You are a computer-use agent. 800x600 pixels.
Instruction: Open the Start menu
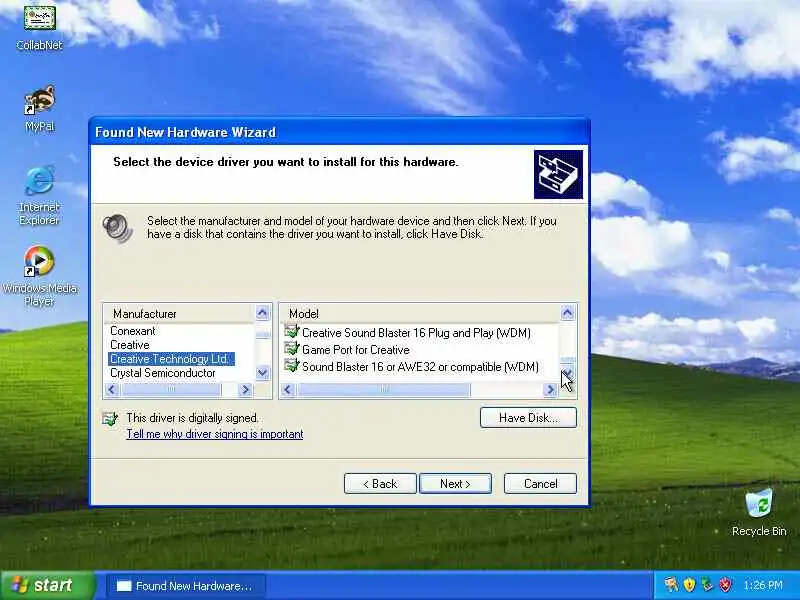(47, 585)
